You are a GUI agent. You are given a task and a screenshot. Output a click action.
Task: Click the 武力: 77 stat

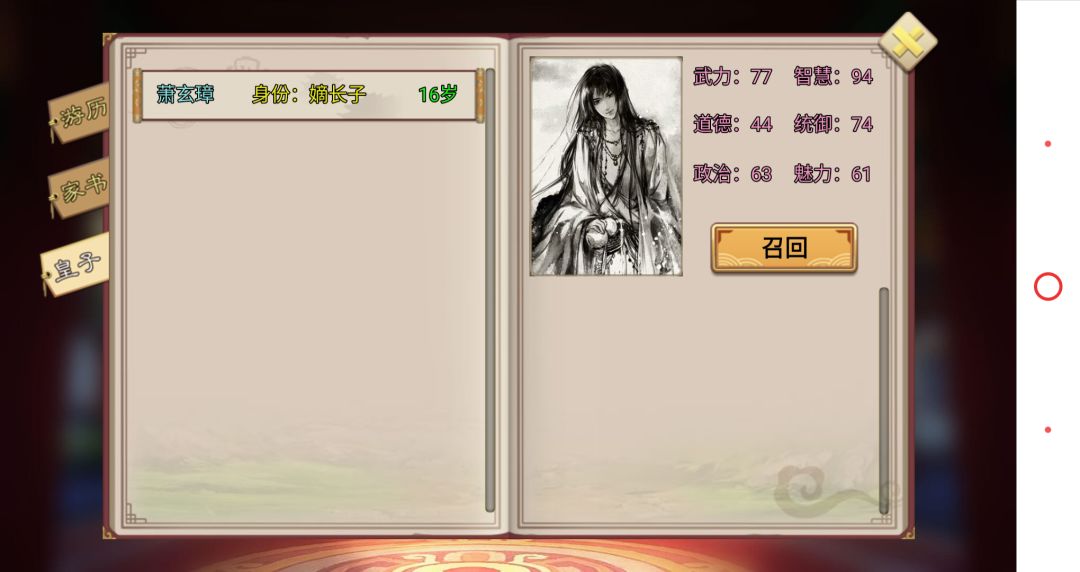coord(732,76)
